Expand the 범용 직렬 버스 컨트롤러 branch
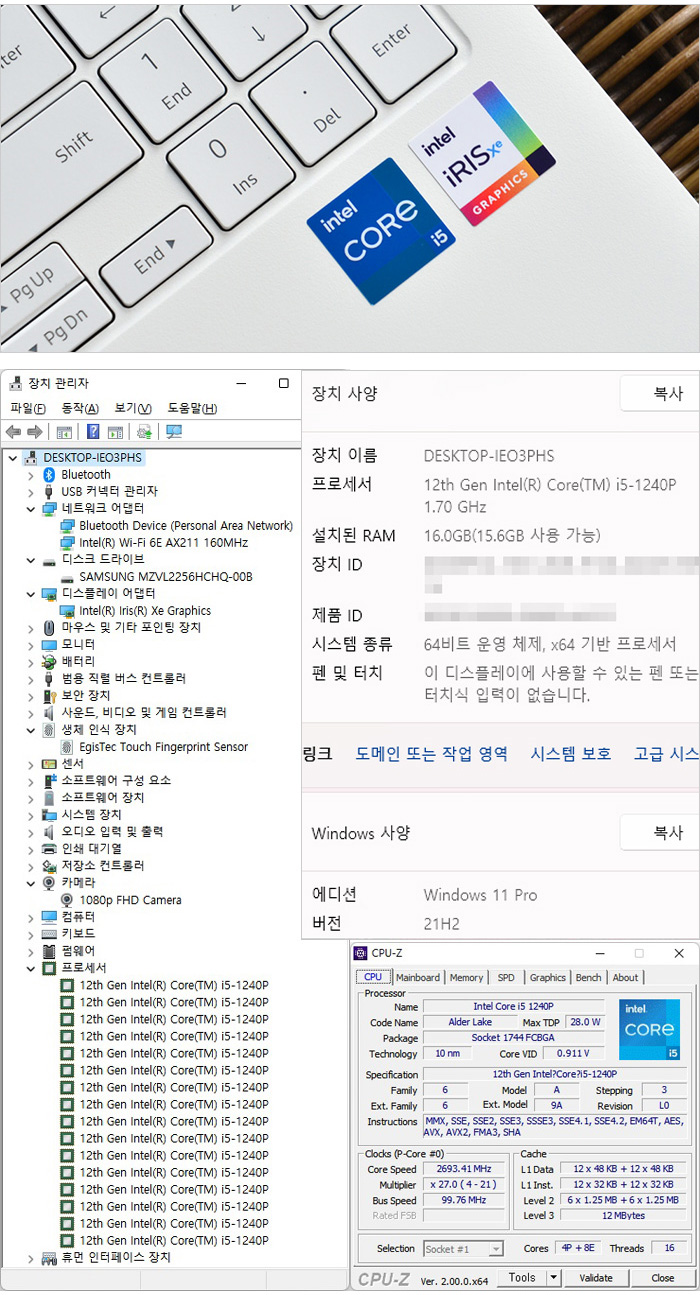This screenshot has height=1295, width=700. (x=30, y=679)
